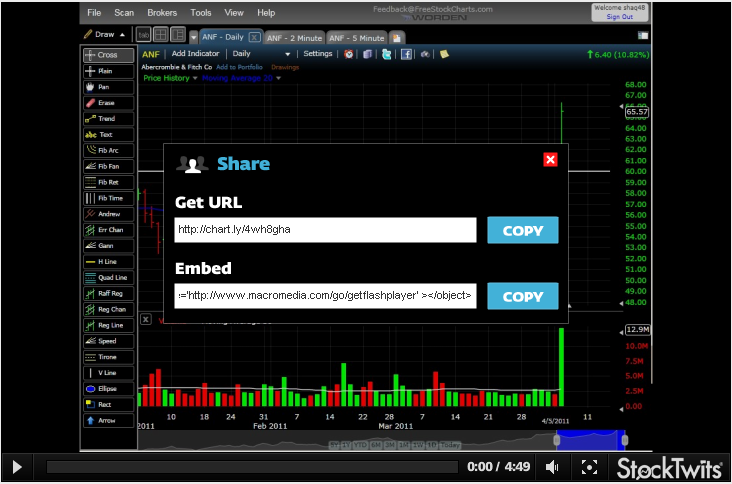Image resolution: width=732 pixels, height=484 pixels.
Task: Select the Fib Time tool
Action: (x=109, y=198)
